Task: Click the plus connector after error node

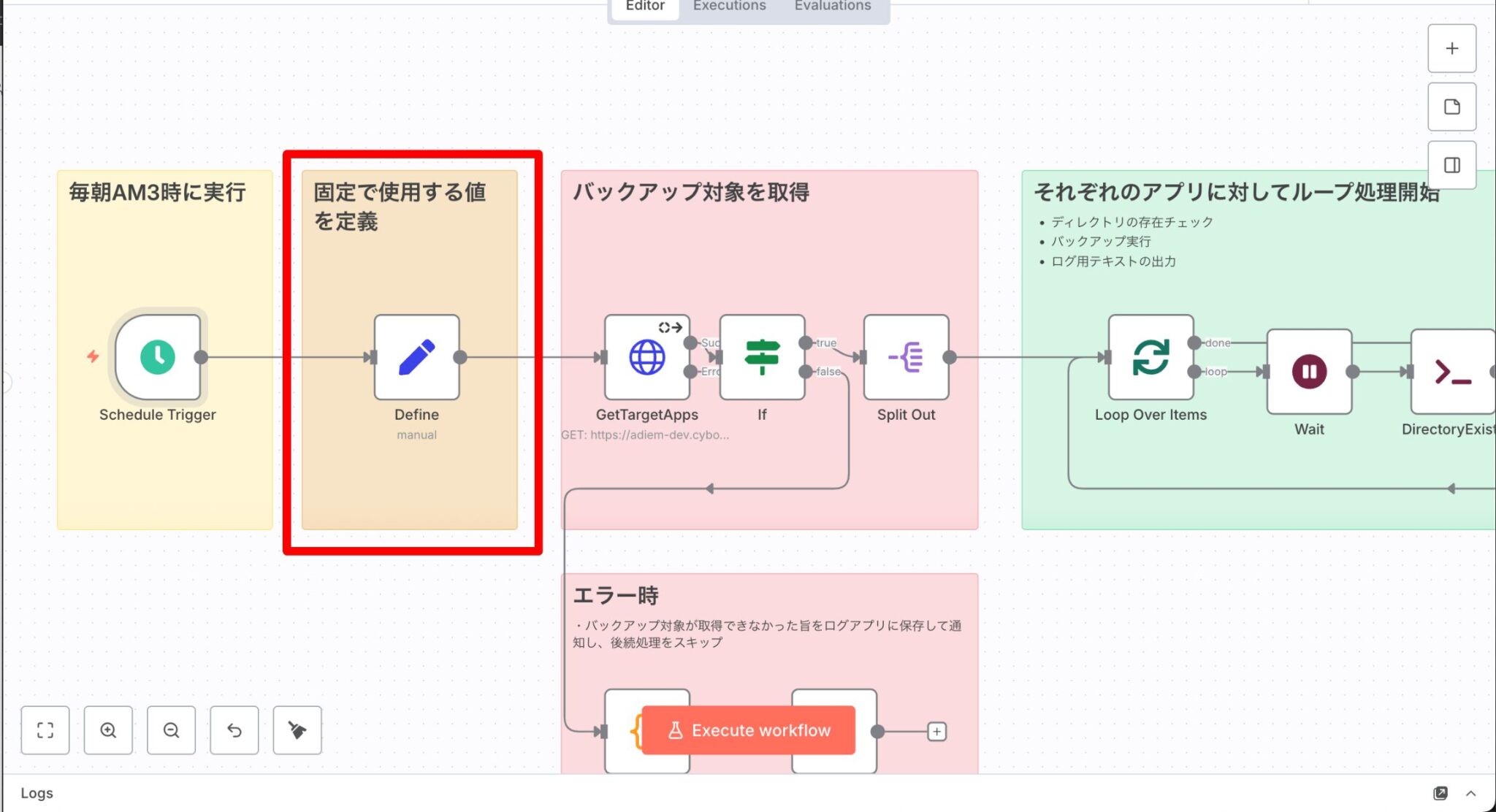Action: 936,731
